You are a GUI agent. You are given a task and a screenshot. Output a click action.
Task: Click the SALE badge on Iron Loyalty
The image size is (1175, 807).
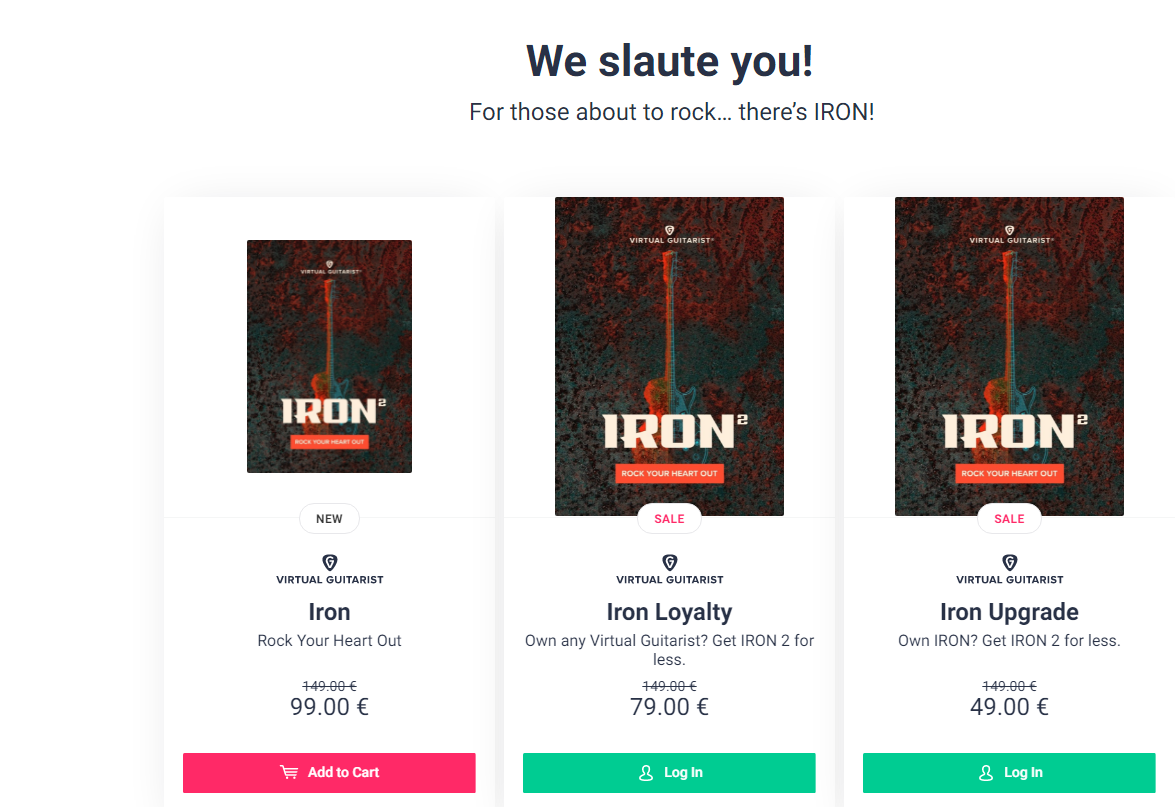point(669,519)
